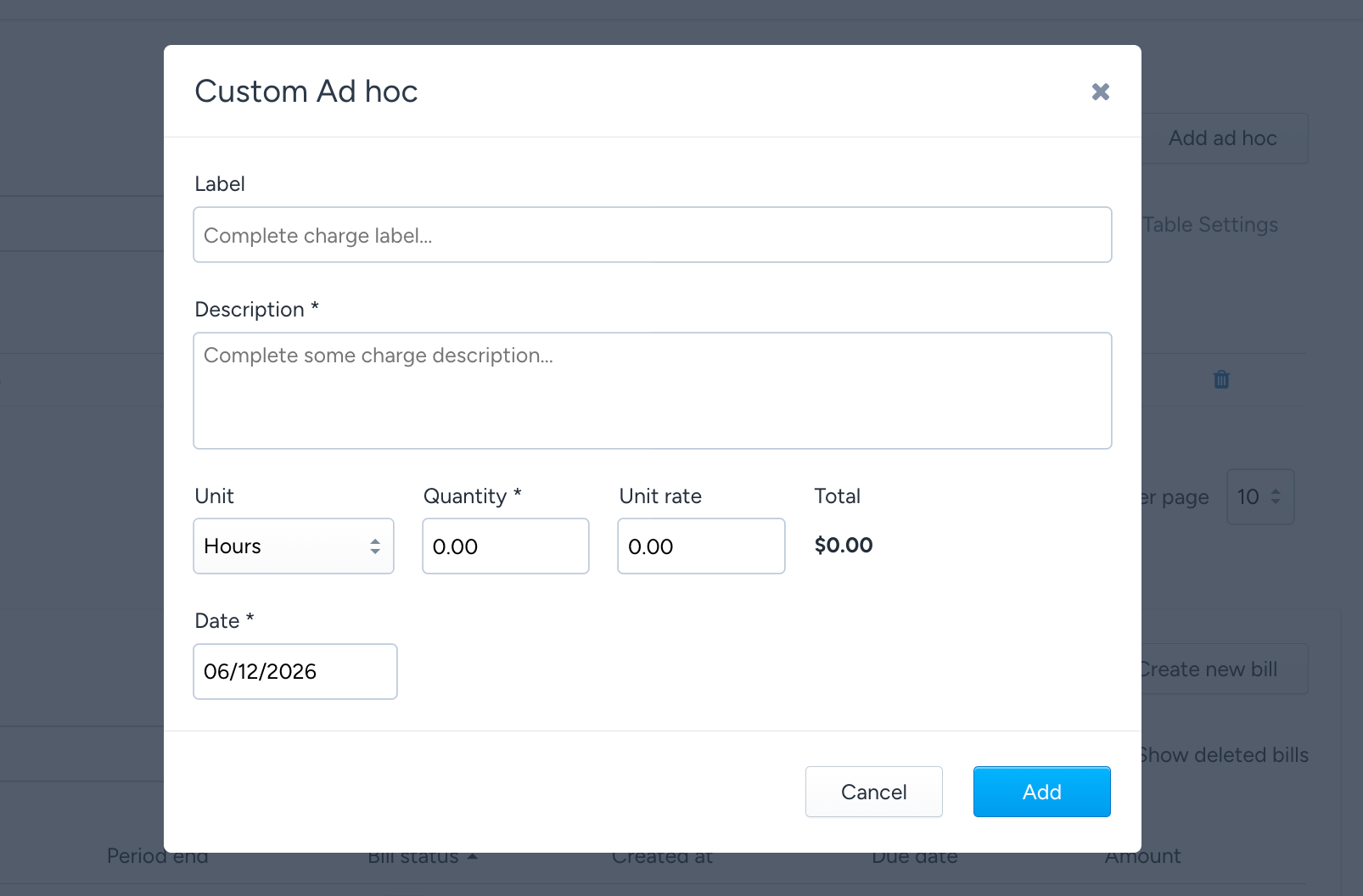Click the Create new bill button
Viewport: 1363px width, 896px height.
(1224, 669)
